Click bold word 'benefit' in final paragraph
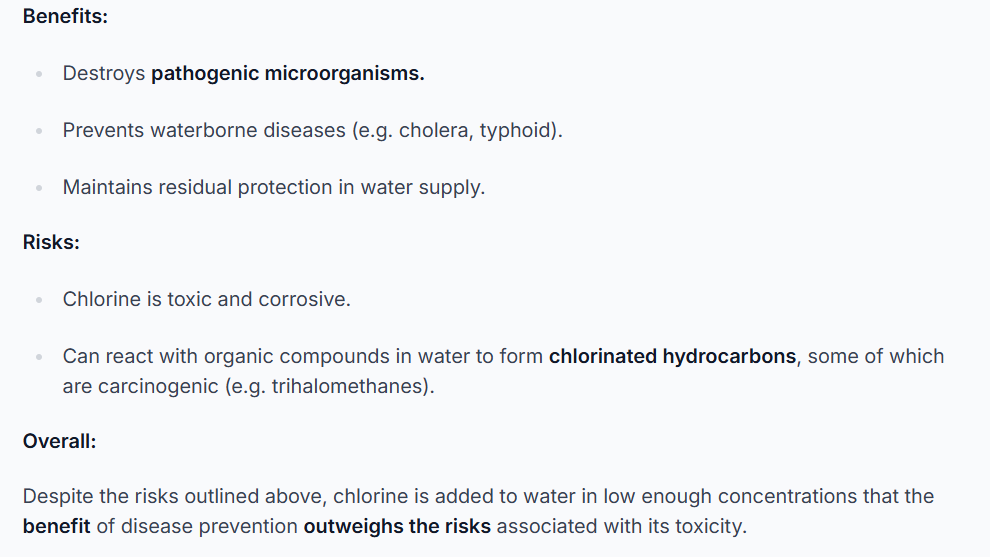This screenshot has height=557, width=990. [56, 526]
